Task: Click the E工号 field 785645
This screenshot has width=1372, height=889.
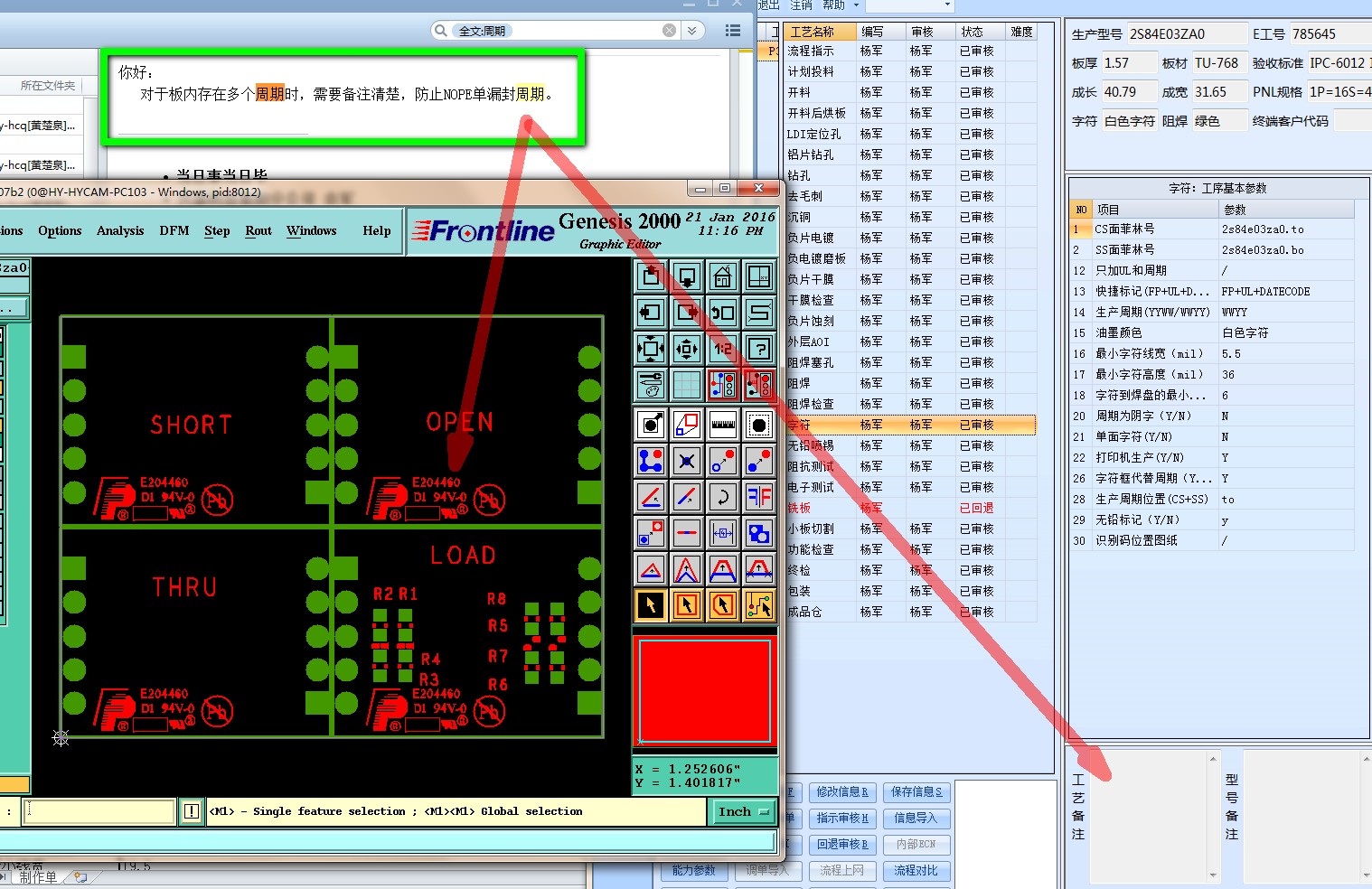Action: (x=1330, y=34)
